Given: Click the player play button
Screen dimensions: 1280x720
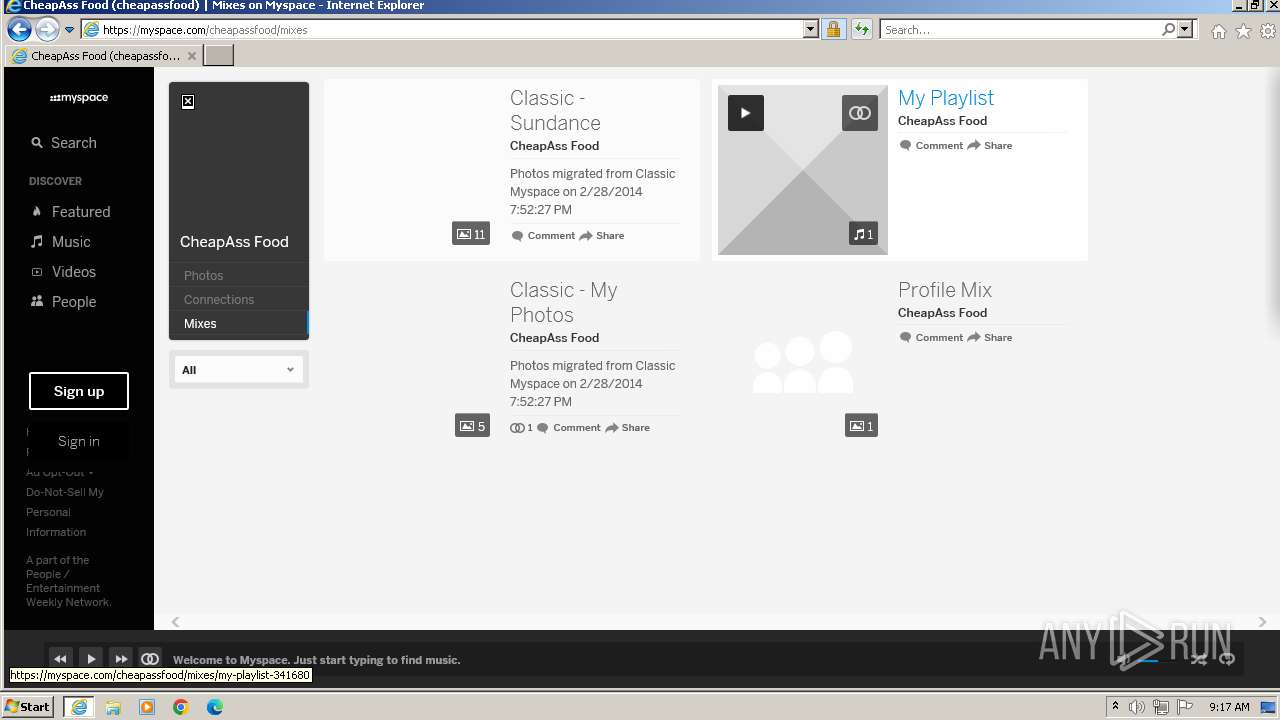Looking at the screenshot, I should tap(91, 659).
